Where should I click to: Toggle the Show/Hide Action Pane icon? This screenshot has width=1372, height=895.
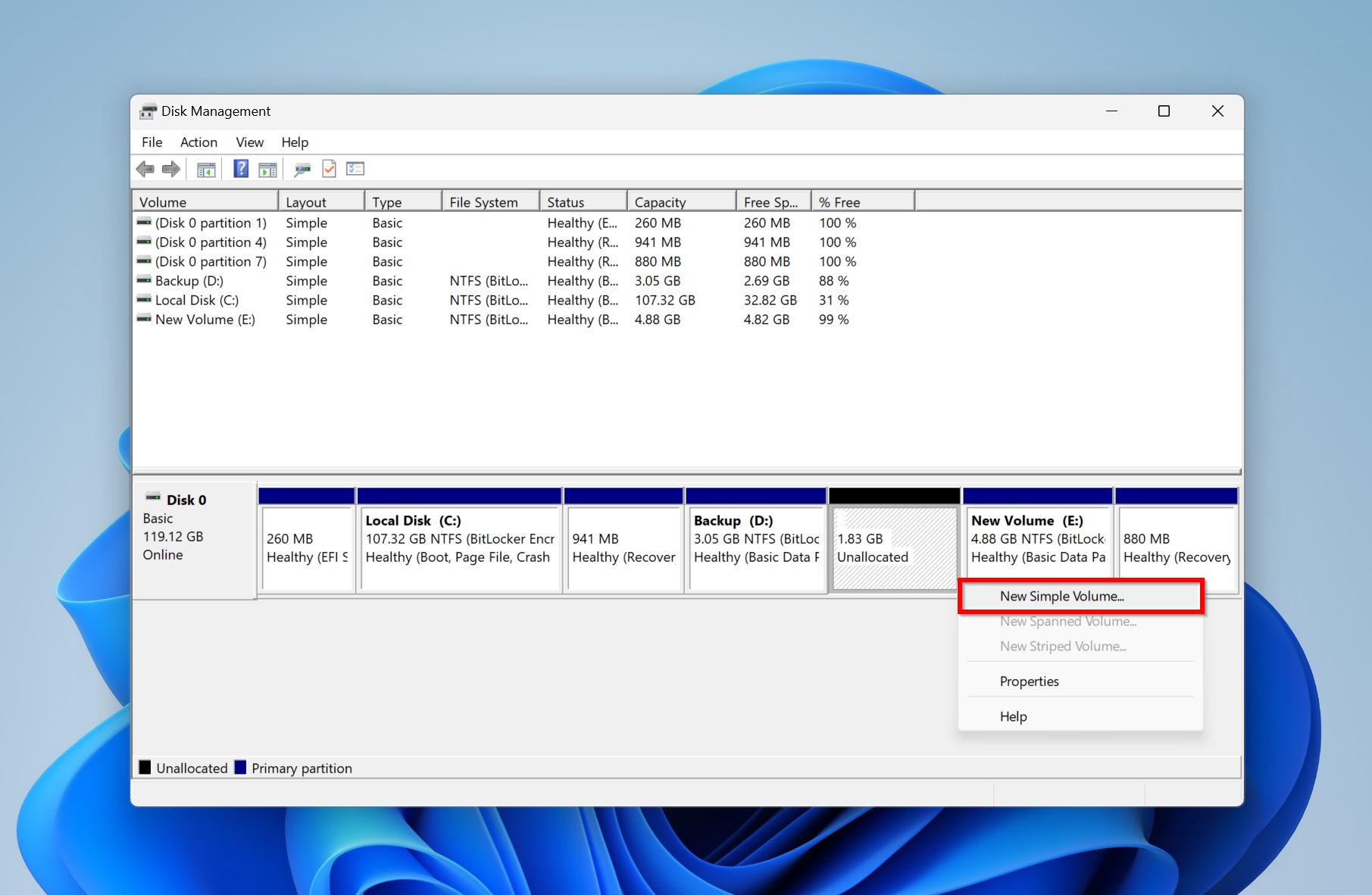[267, 170]
